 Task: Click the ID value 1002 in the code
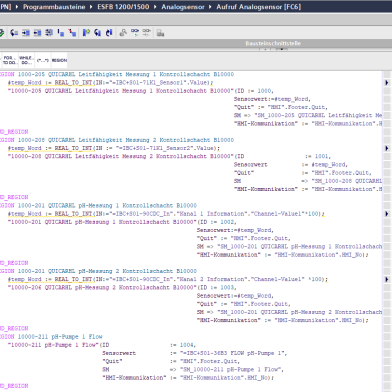click(x=227, y=222)
